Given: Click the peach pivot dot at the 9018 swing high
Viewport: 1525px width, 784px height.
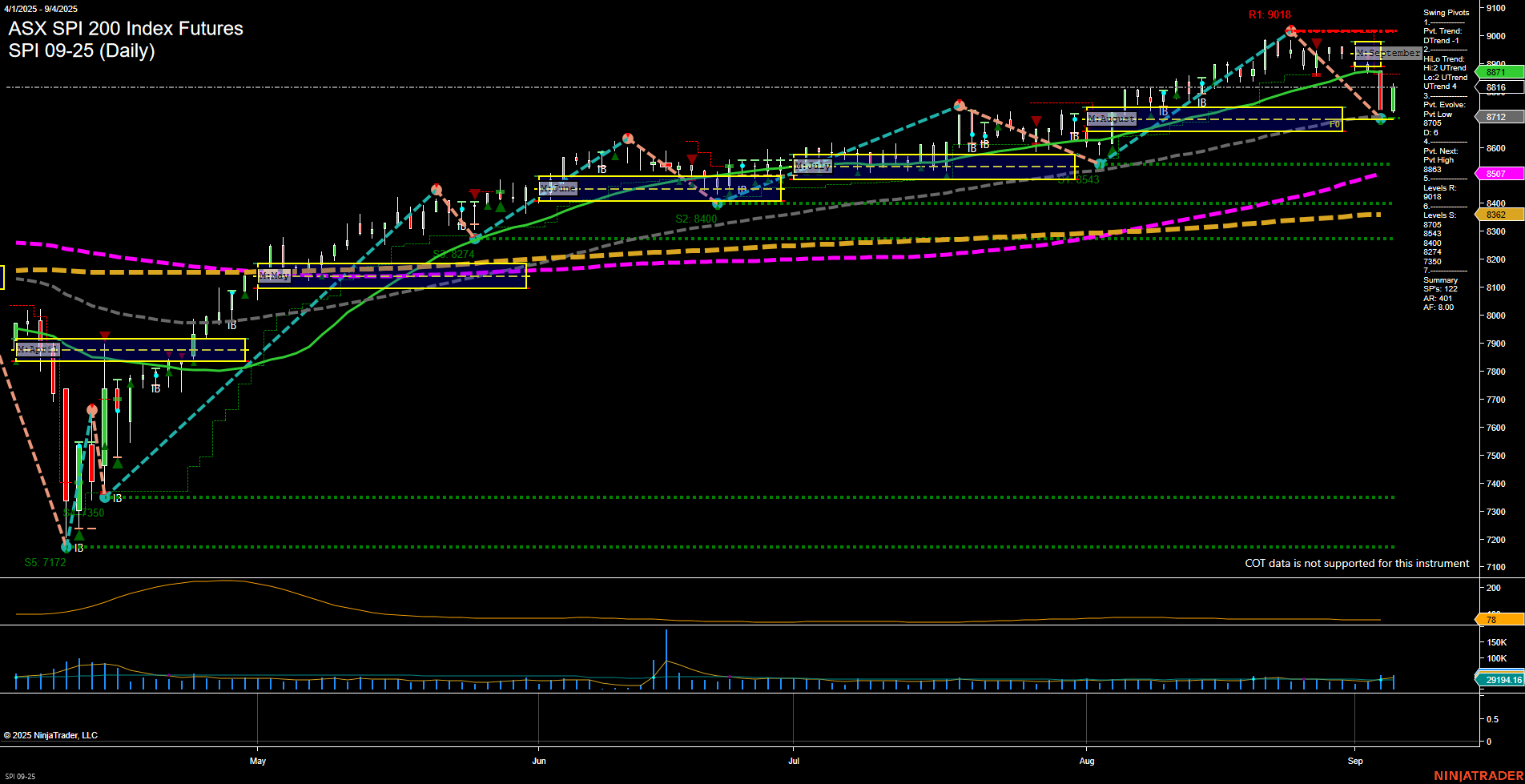Looking at the screenshot, I should pos(1290,33).
